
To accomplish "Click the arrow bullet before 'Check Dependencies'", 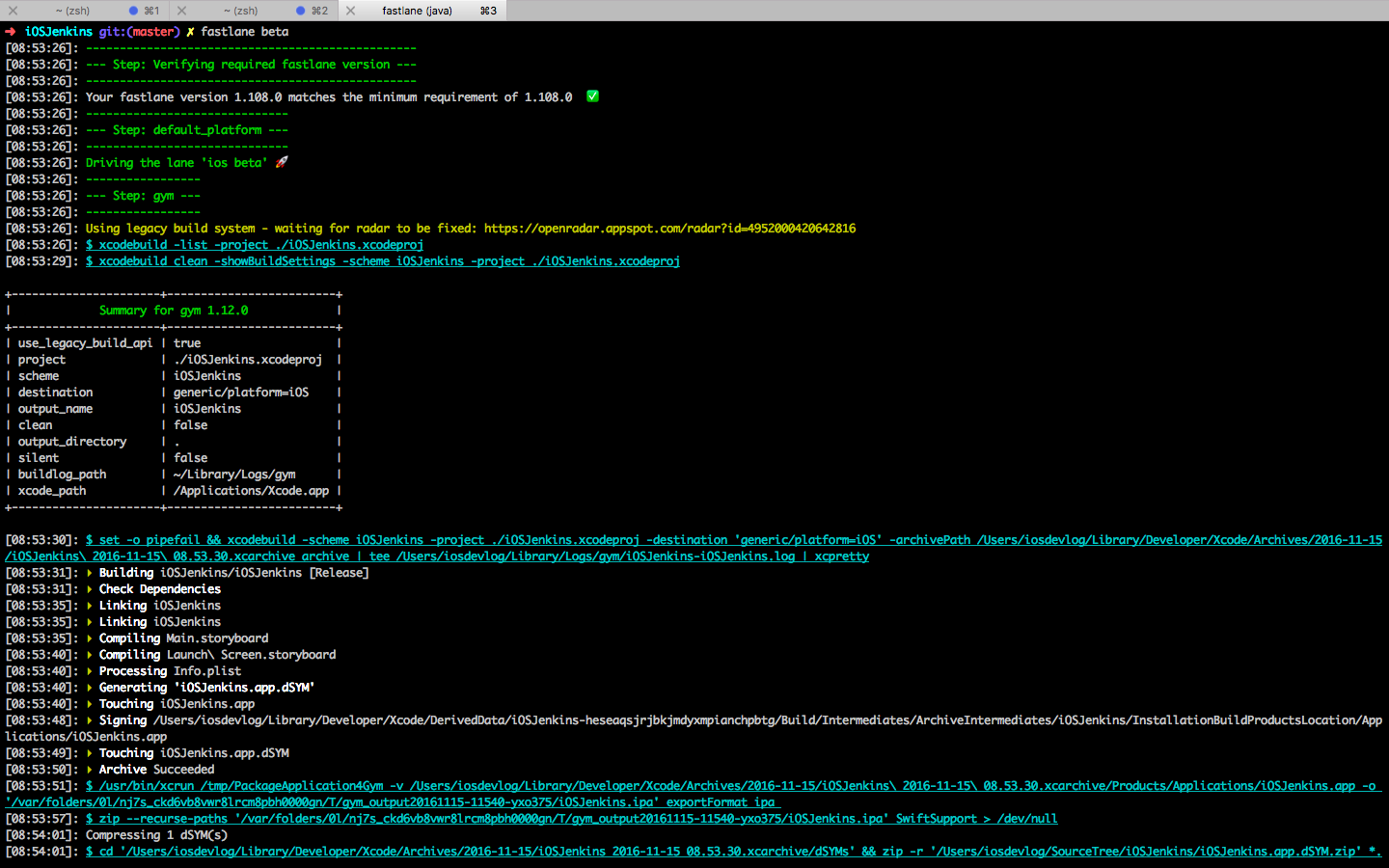I will pyautogui.click(x=89, y=589).
